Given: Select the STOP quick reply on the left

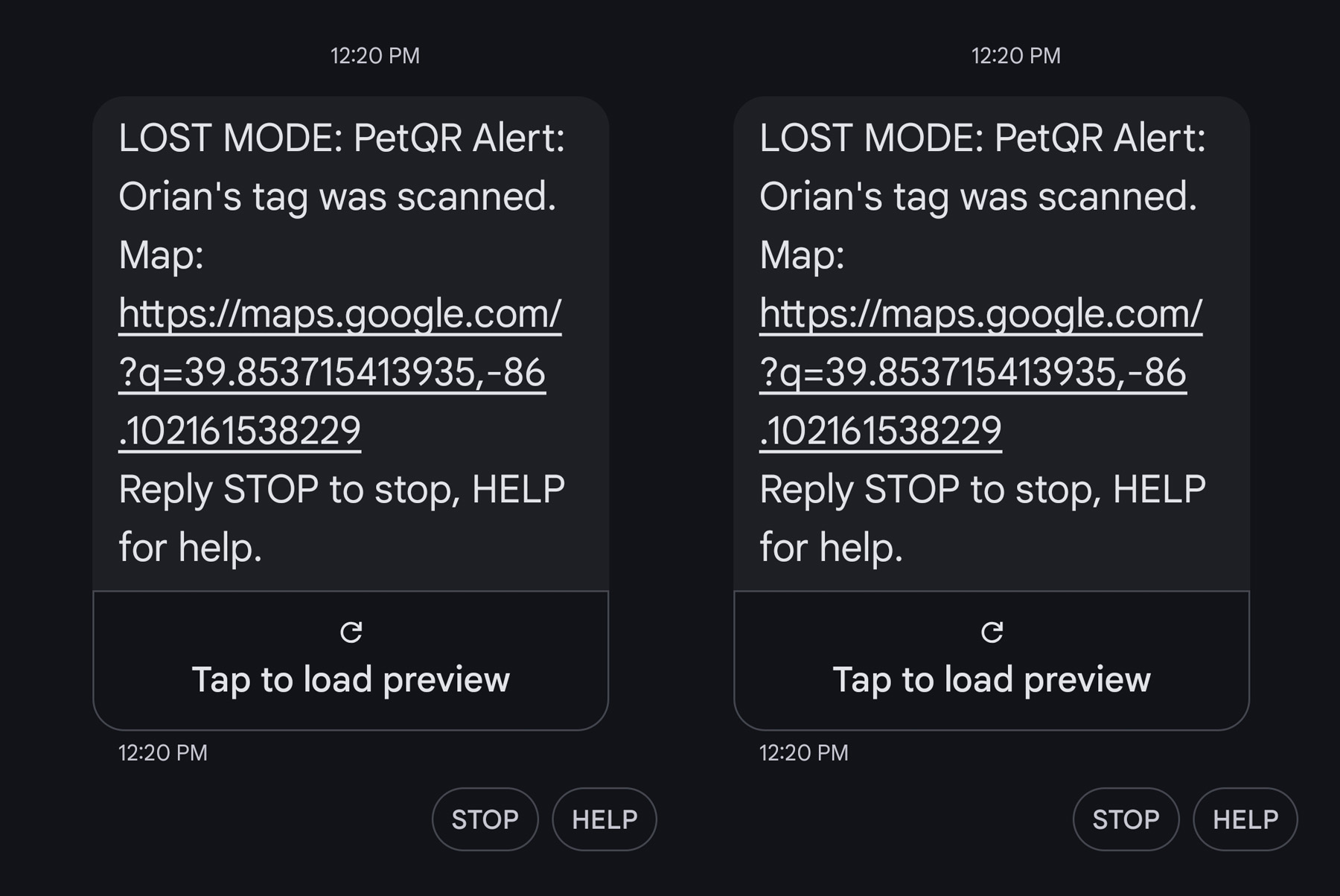Looking at the screenshot, I should [485, 819].
